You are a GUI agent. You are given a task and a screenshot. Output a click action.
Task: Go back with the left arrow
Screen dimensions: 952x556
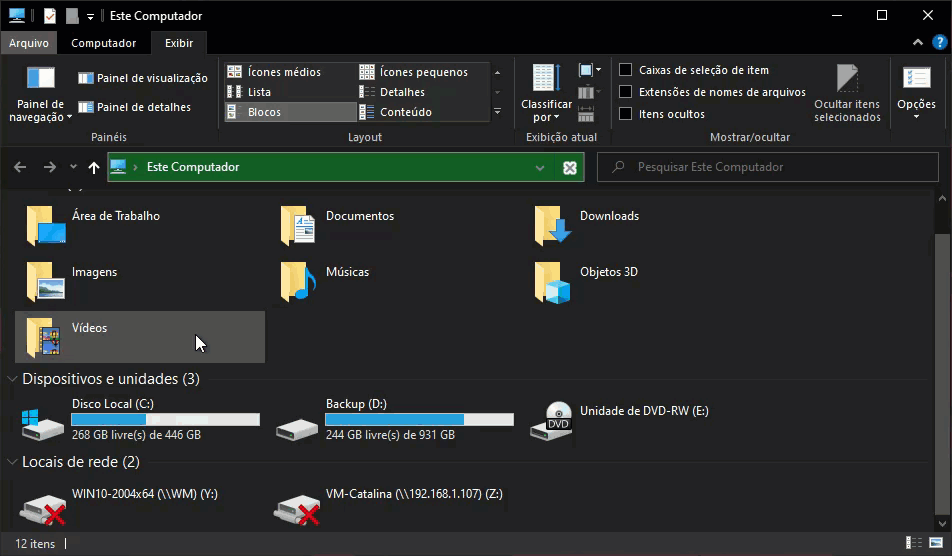[x=20, y=167]
